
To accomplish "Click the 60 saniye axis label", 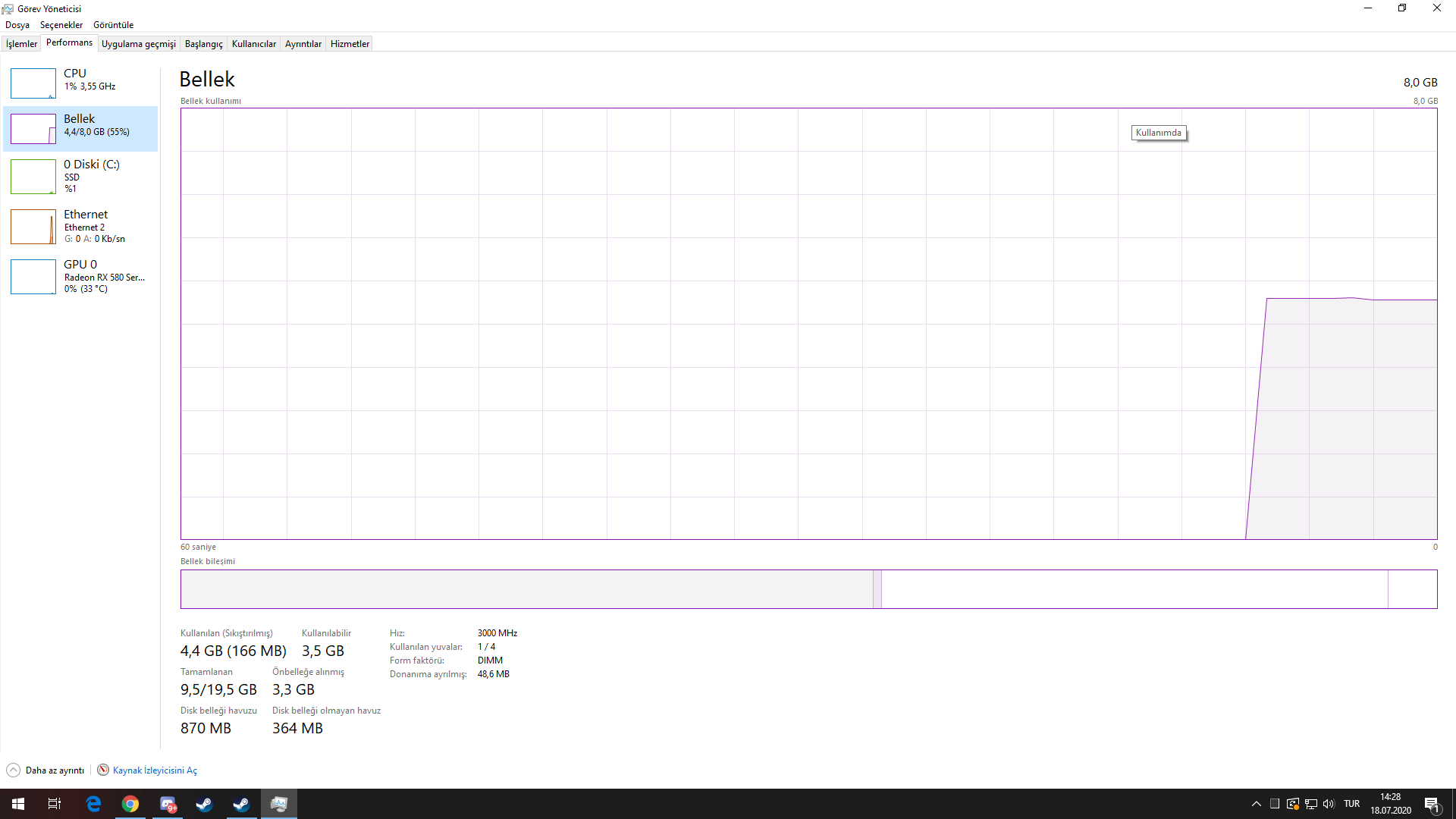I will pos(198,547).
